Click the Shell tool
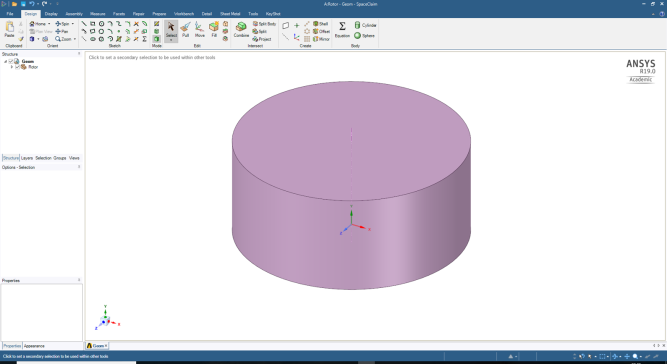 tap(320, 24)
